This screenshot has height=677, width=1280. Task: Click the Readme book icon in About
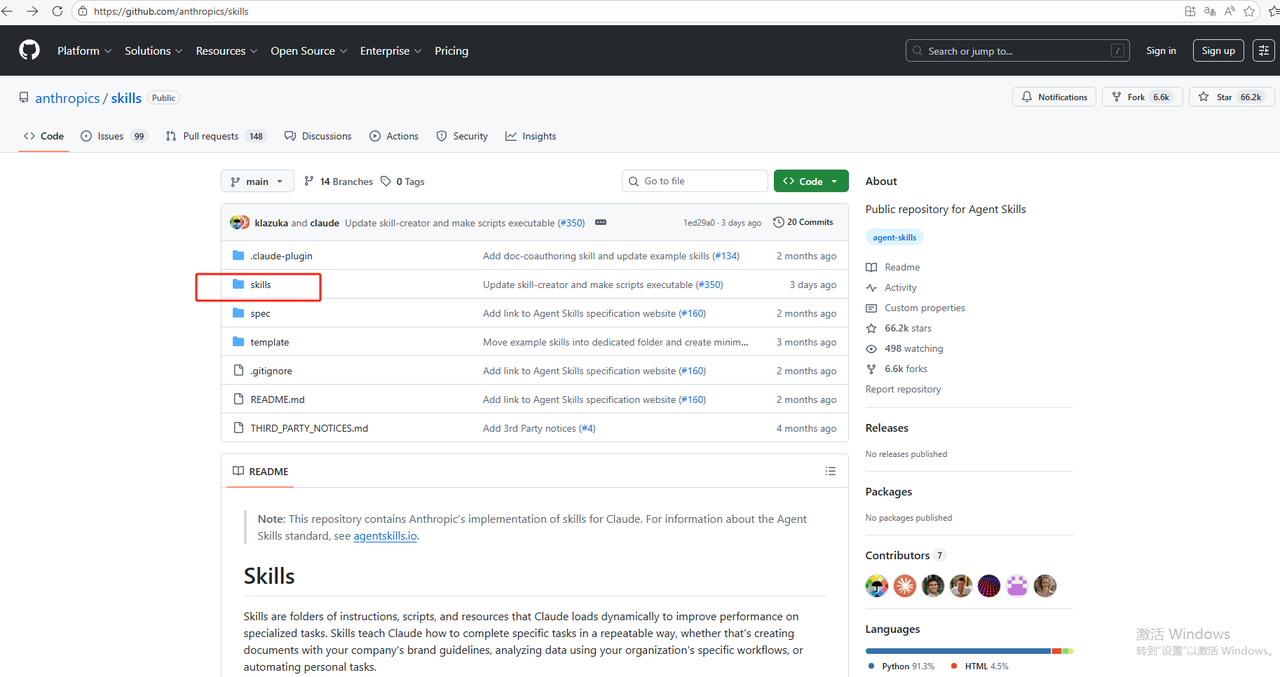[x=872, y=267]
